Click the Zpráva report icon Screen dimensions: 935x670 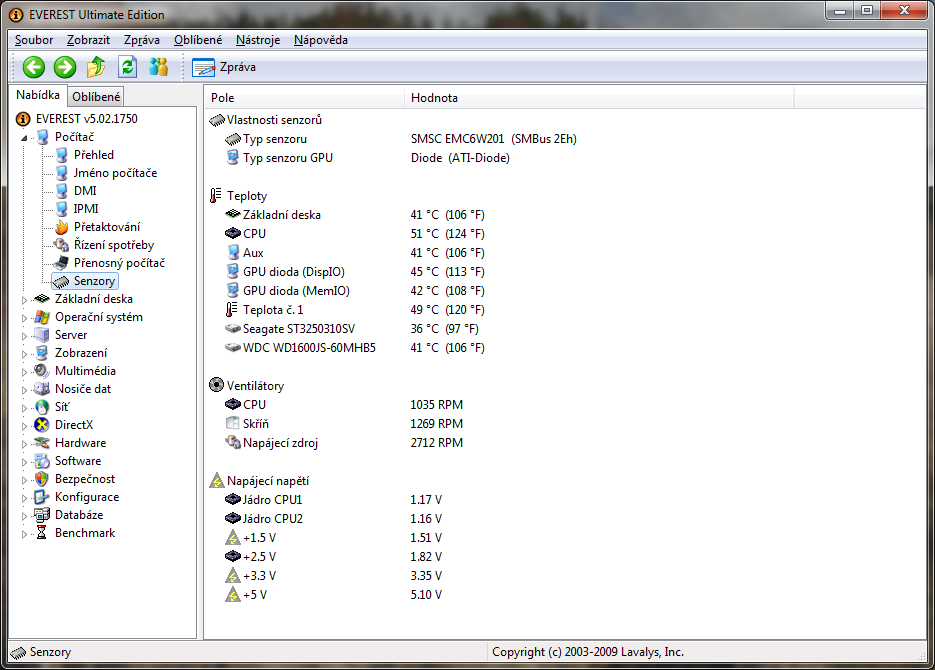203,67
